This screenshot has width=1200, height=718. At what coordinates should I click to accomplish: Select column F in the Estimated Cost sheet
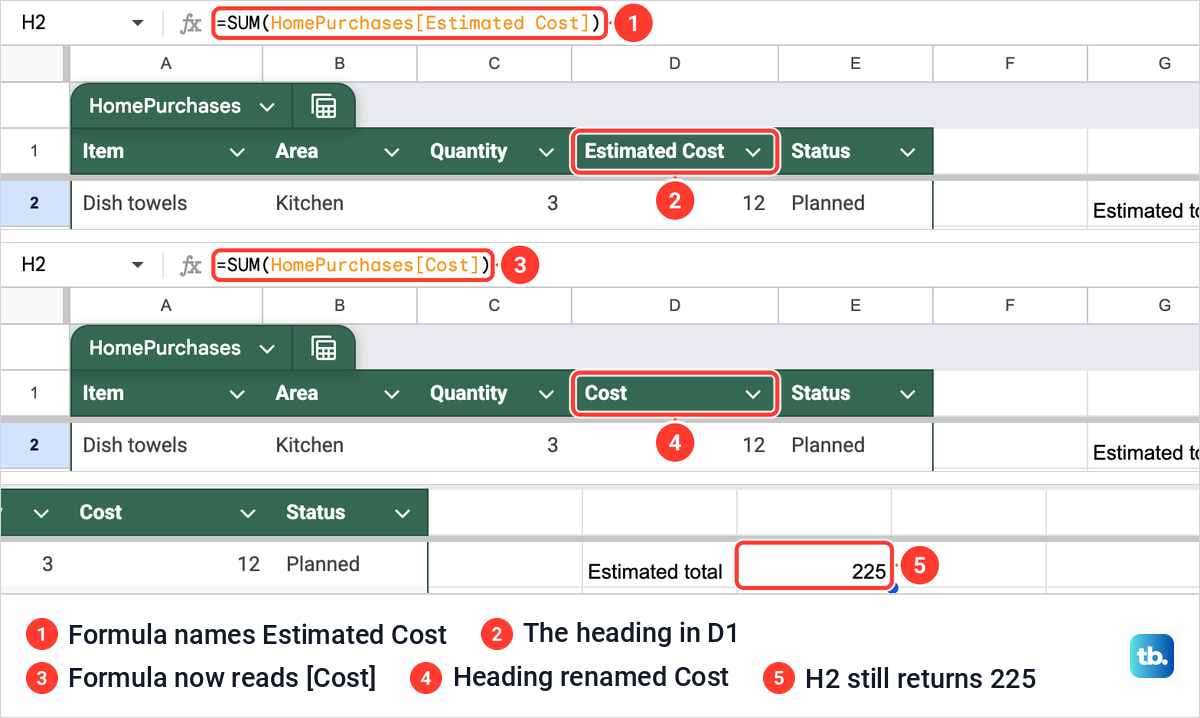1010,63
